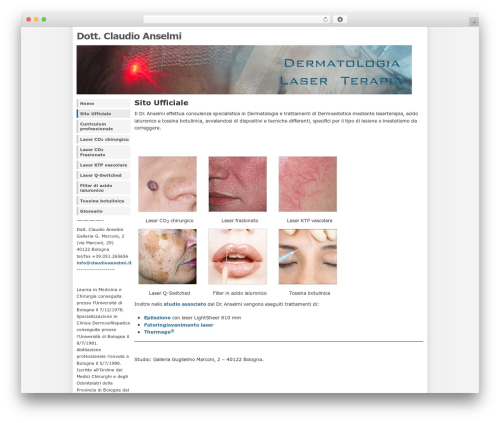Click the 'Sito Ufficiale' page heading
This screenshot has width=500, height=423.
[161, 103]
